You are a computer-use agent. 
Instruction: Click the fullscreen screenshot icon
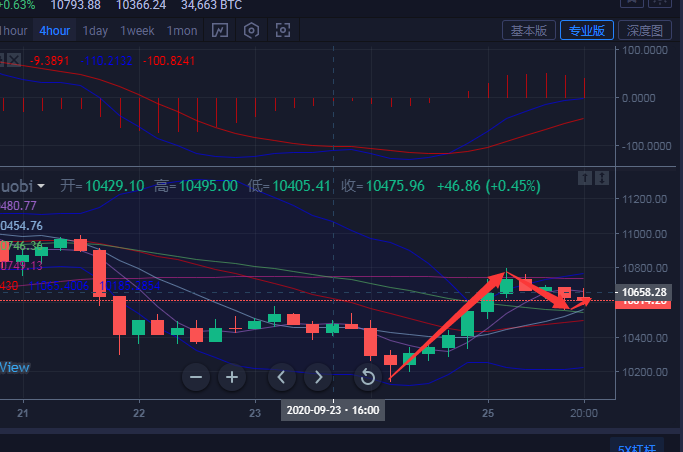[x=283, y=30]
